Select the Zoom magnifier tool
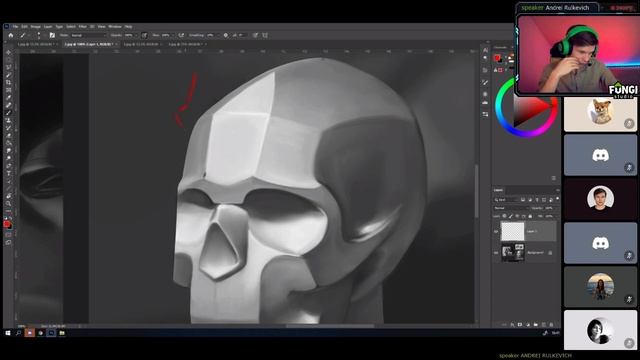 [x=8, y=204]
